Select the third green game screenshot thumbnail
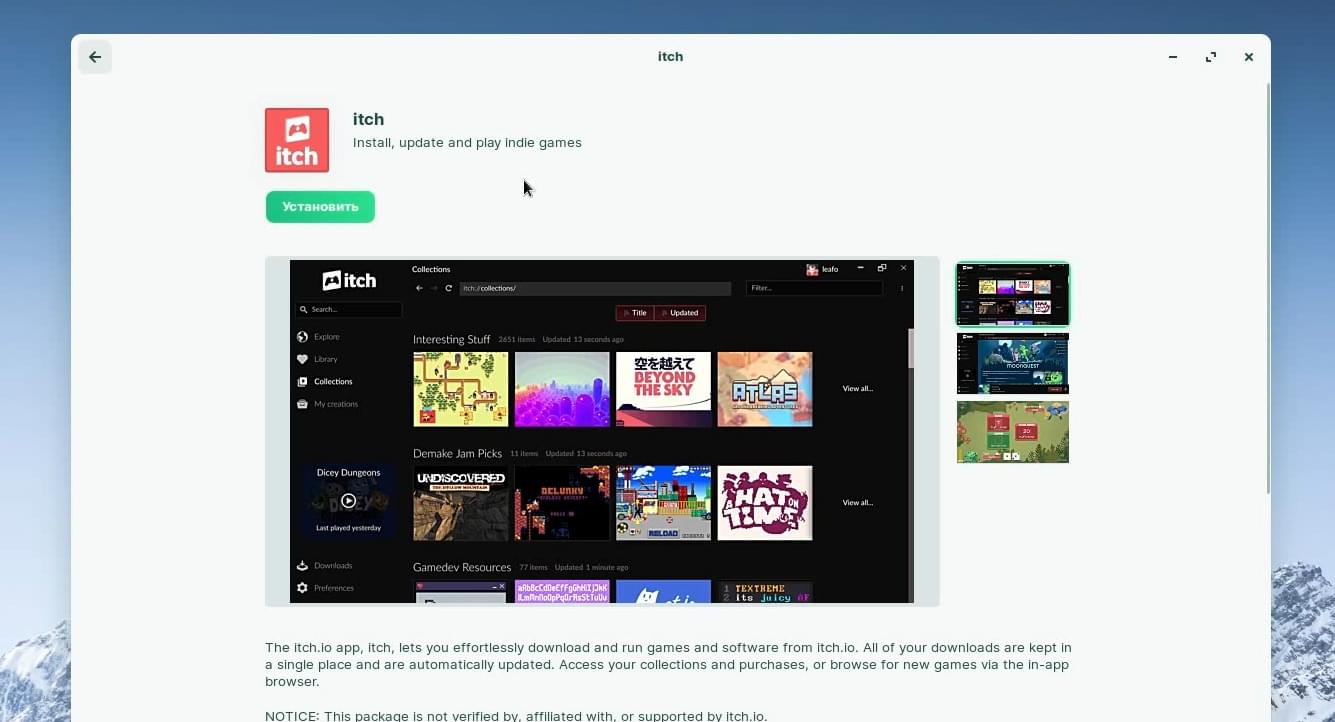 tap(1013, 432)
